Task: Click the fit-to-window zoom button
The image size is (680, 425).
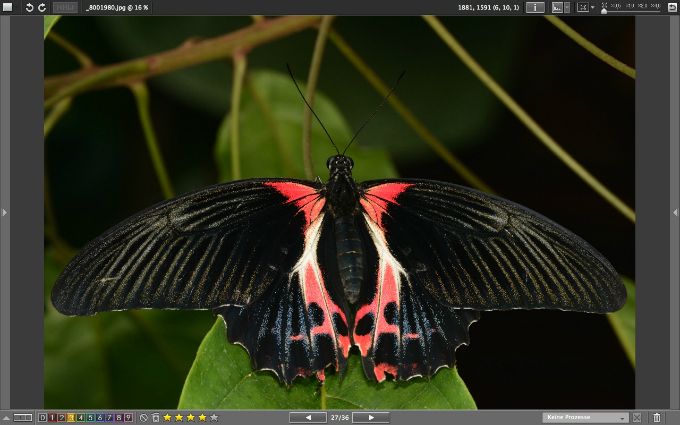Action: click(583, 7)
